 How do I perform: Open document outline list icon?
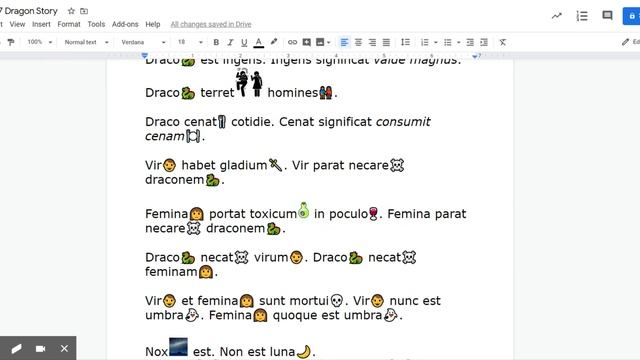click(x=582, y=16)
